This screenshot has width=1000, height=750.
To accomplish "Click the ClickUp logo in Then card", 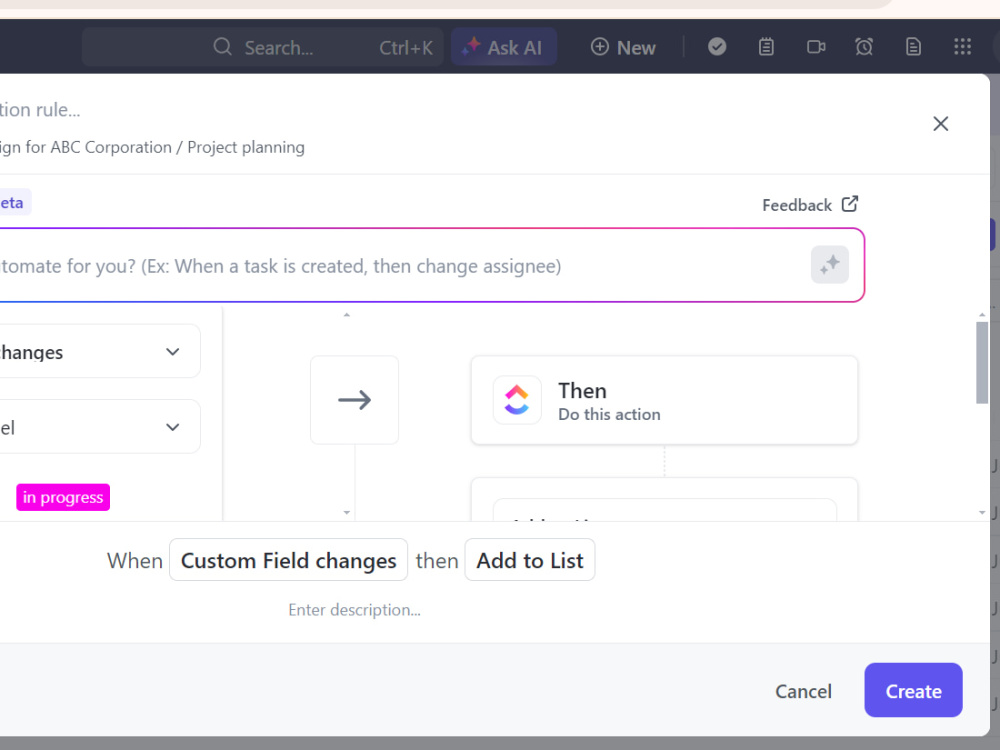I will [x=517, y=400].
